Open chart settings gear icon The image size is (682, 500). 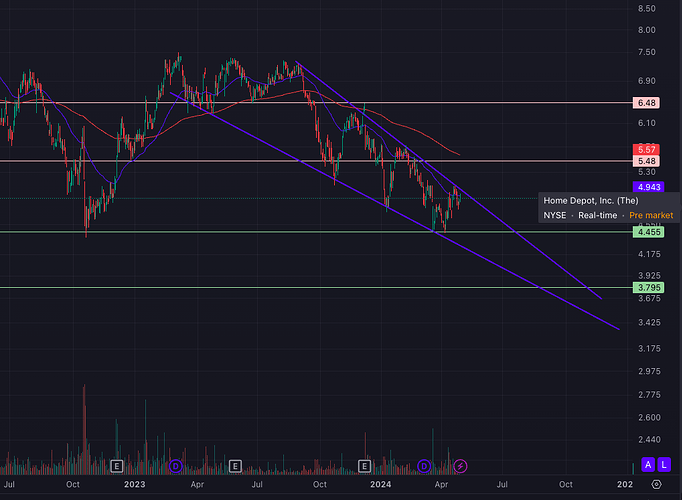[655, 483]
